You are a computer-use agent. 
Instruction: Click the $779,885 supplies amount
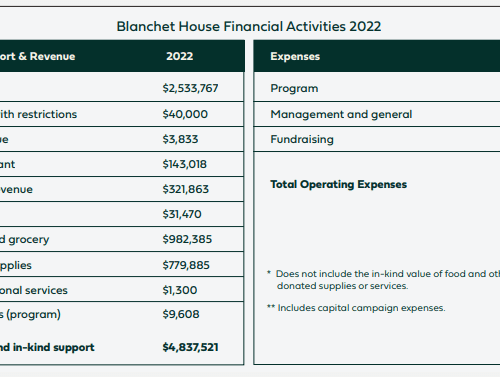186,265
